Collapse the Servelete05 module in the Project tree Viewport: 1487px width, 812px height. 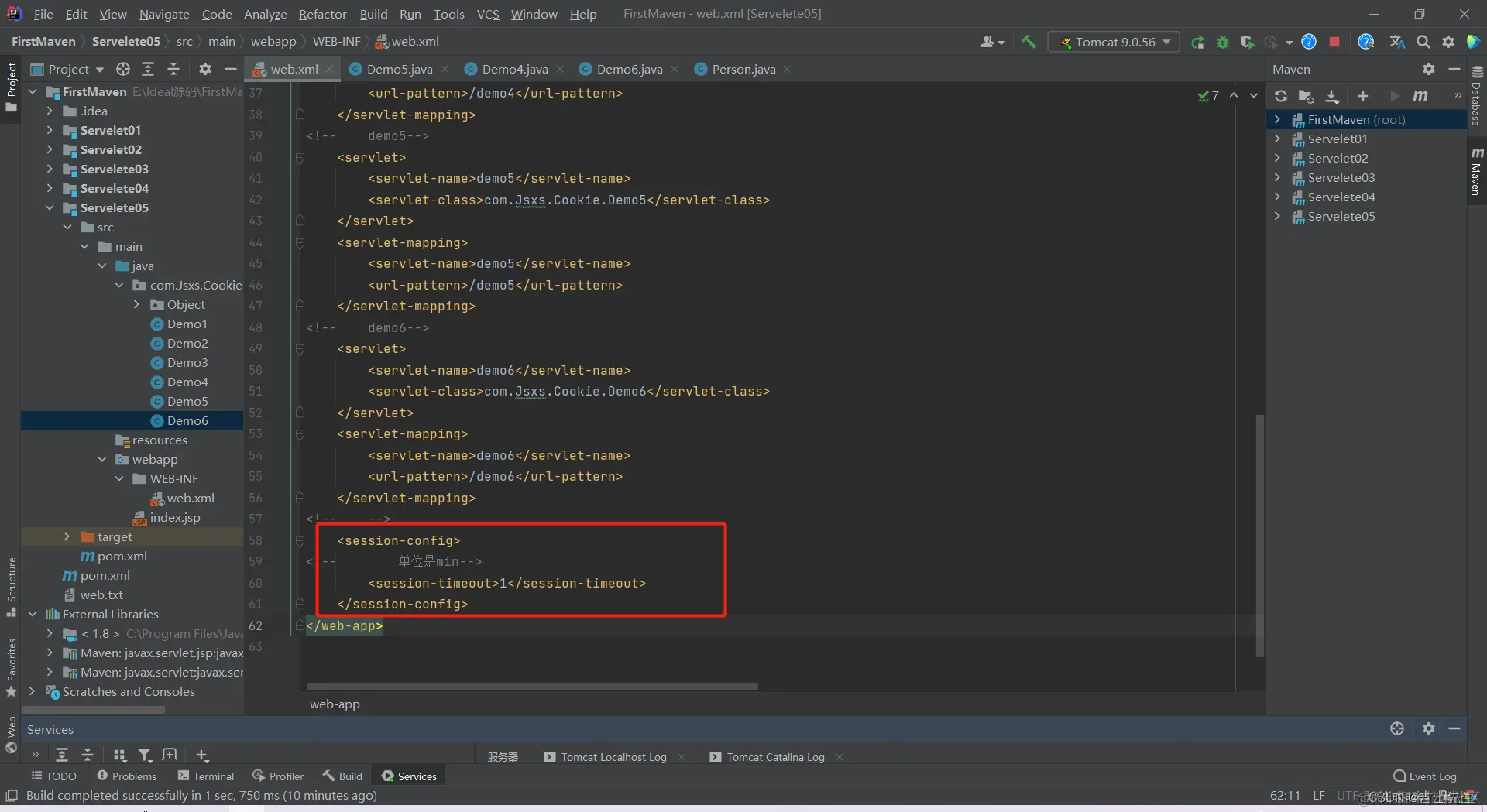pyautogui.click(x=50, y=207)
